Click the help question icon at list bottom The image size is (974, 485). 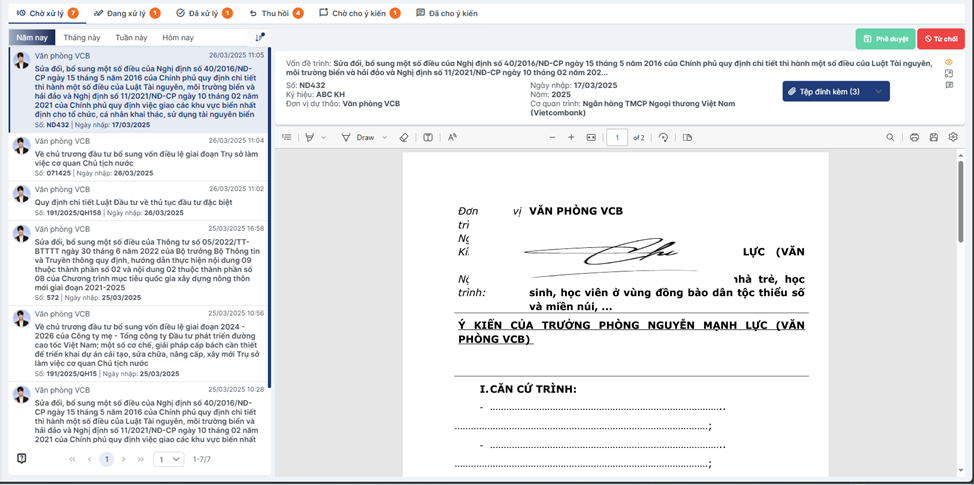click(x=22, y=458)
